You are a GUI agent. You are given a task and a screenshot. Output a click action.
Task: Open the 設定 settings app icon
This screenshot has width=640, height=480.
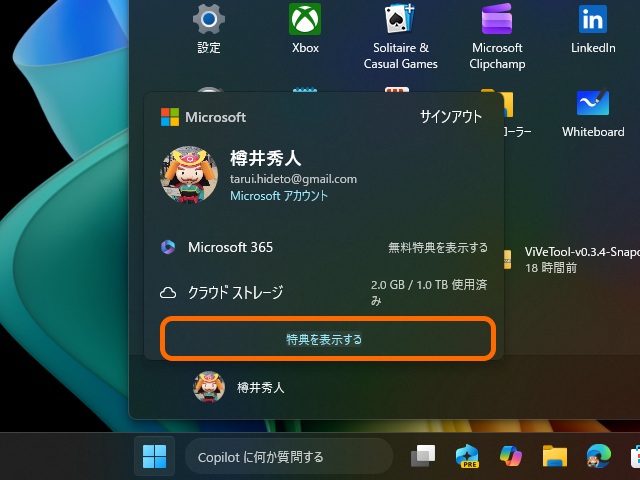point(209,19)
